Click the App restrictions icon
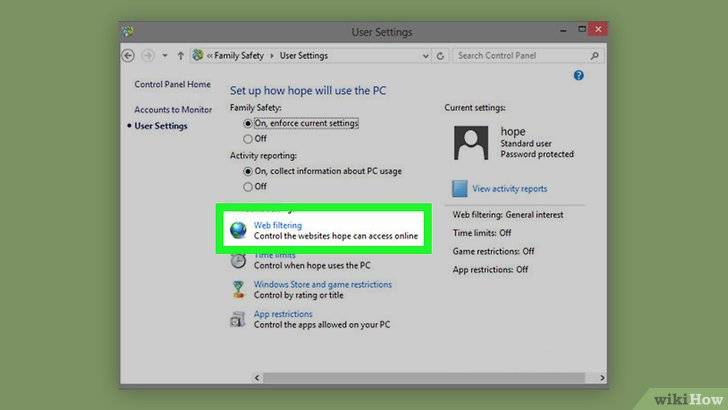Screen dimensions: 728x410 click(x=239, y=319)
